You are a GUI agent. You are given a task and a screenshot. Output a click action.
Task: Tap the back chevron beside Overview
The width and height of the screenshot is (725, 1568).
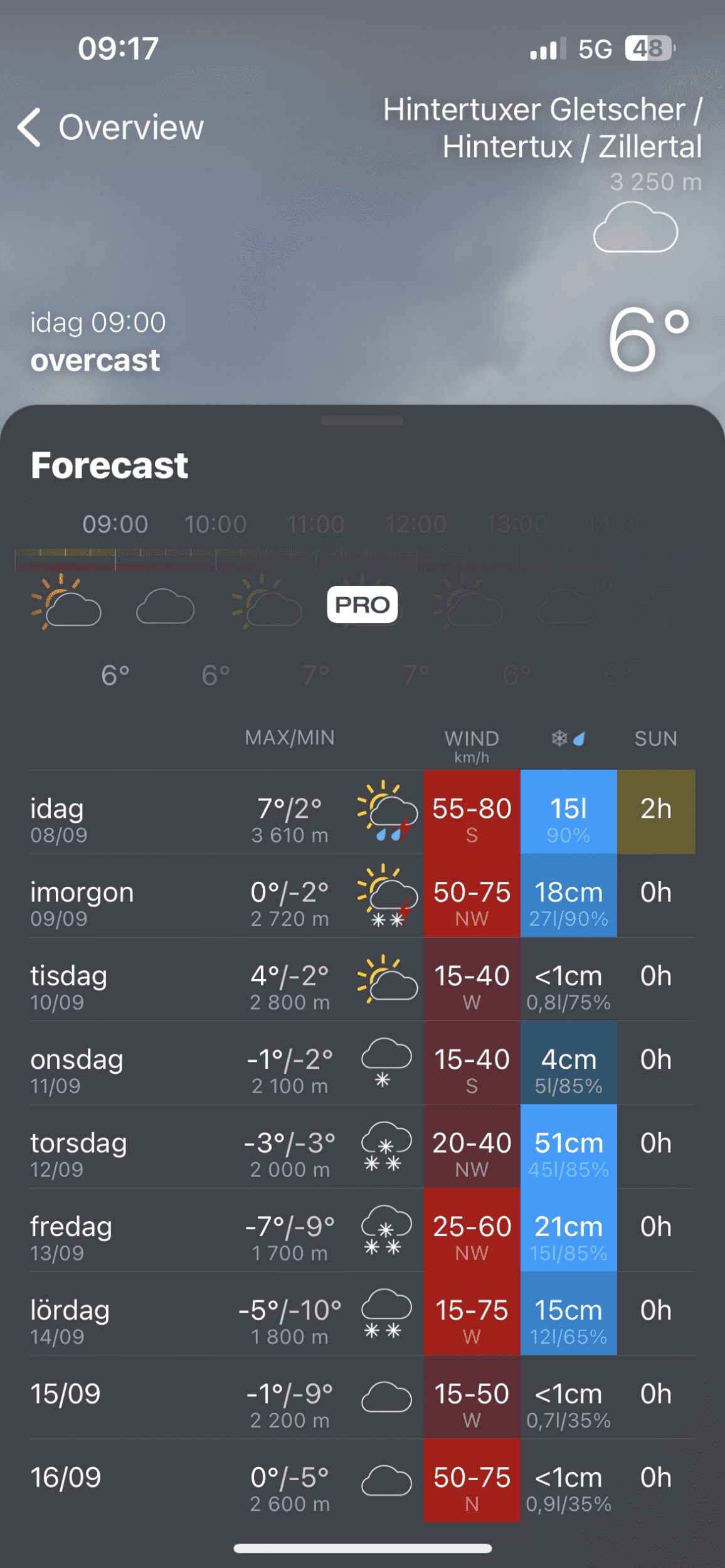[29, 127]
